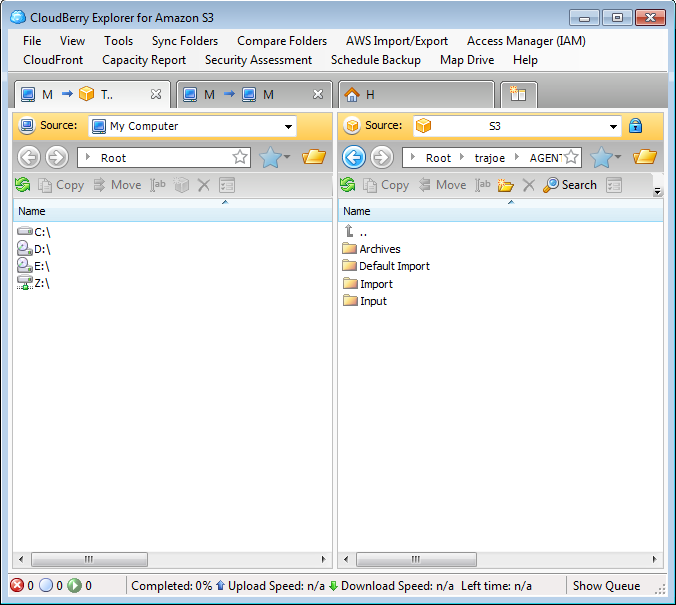Screen dimensions: 676x605
Task: Click Root in the S3 path breadcrumb
Action: [x=438, y=158]
